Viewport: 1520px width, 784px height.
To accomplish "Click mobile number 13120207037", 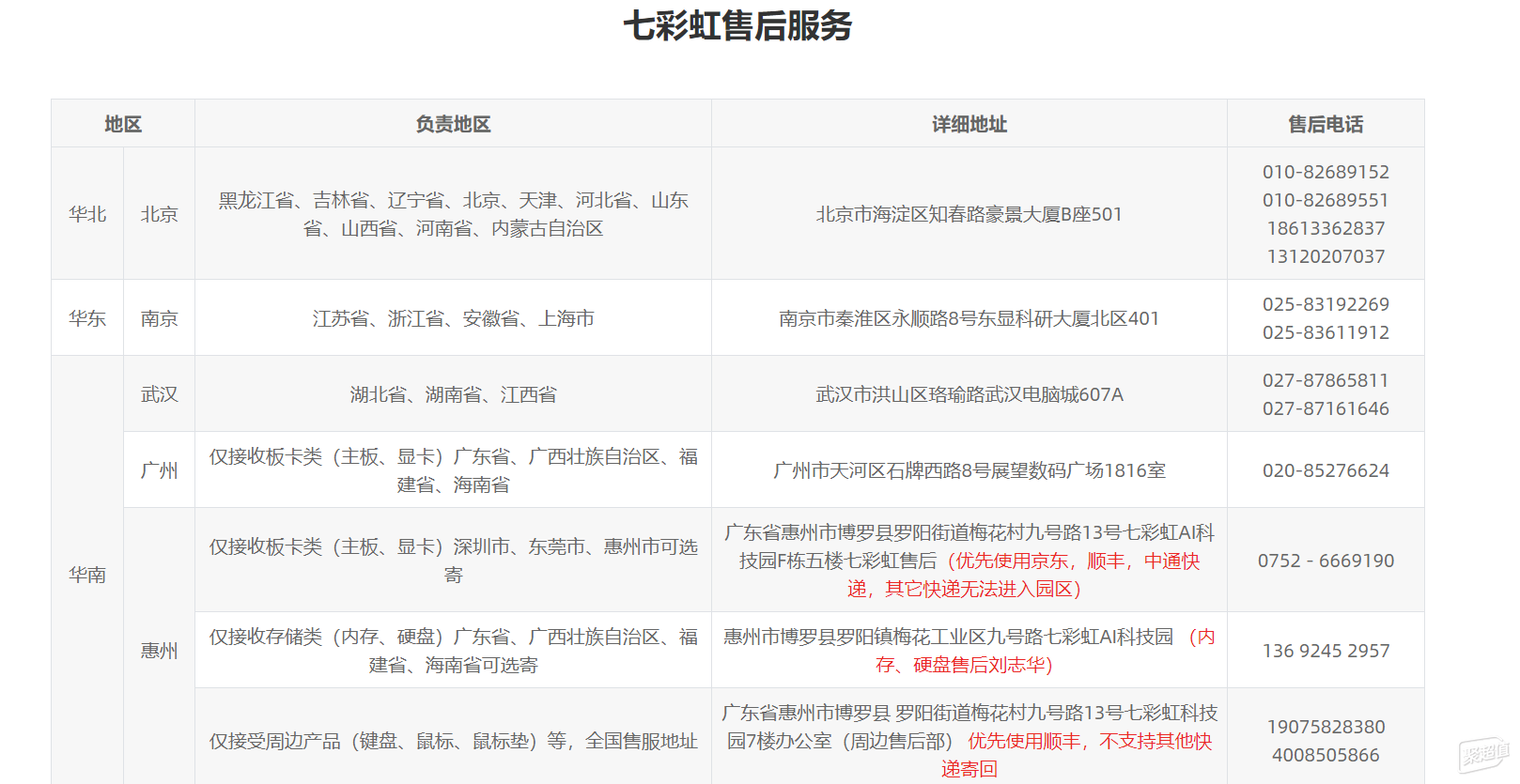I will coord(1326,256).
